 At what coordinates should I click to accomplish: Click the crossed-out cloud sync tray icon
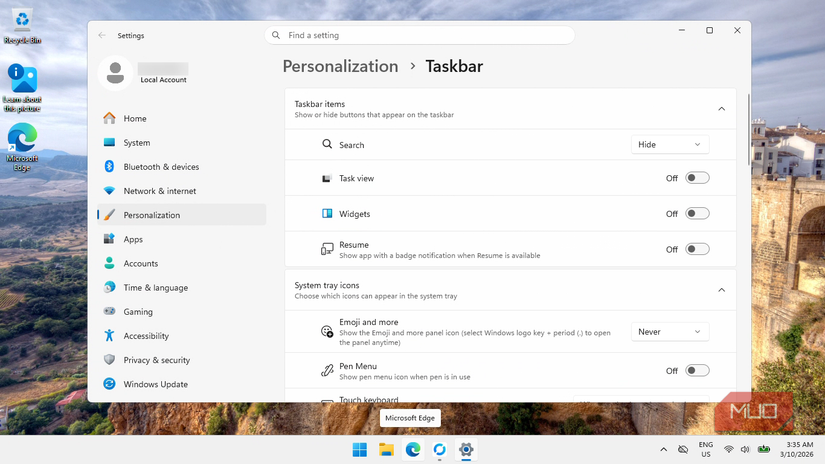click(x=683, y=450)
